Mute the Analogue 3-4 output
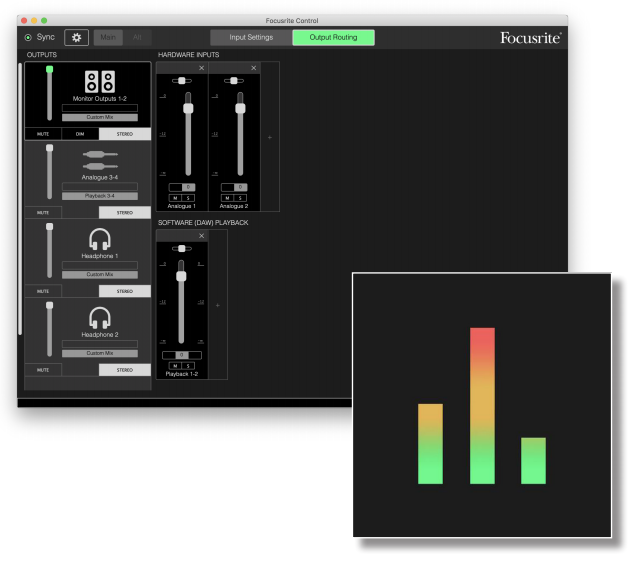 tap(43, 213)
